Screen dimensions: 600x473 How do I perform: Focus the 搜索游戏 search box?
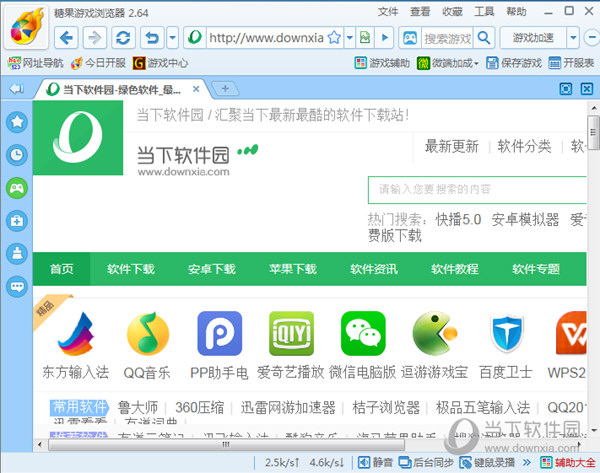coord(447,38)
